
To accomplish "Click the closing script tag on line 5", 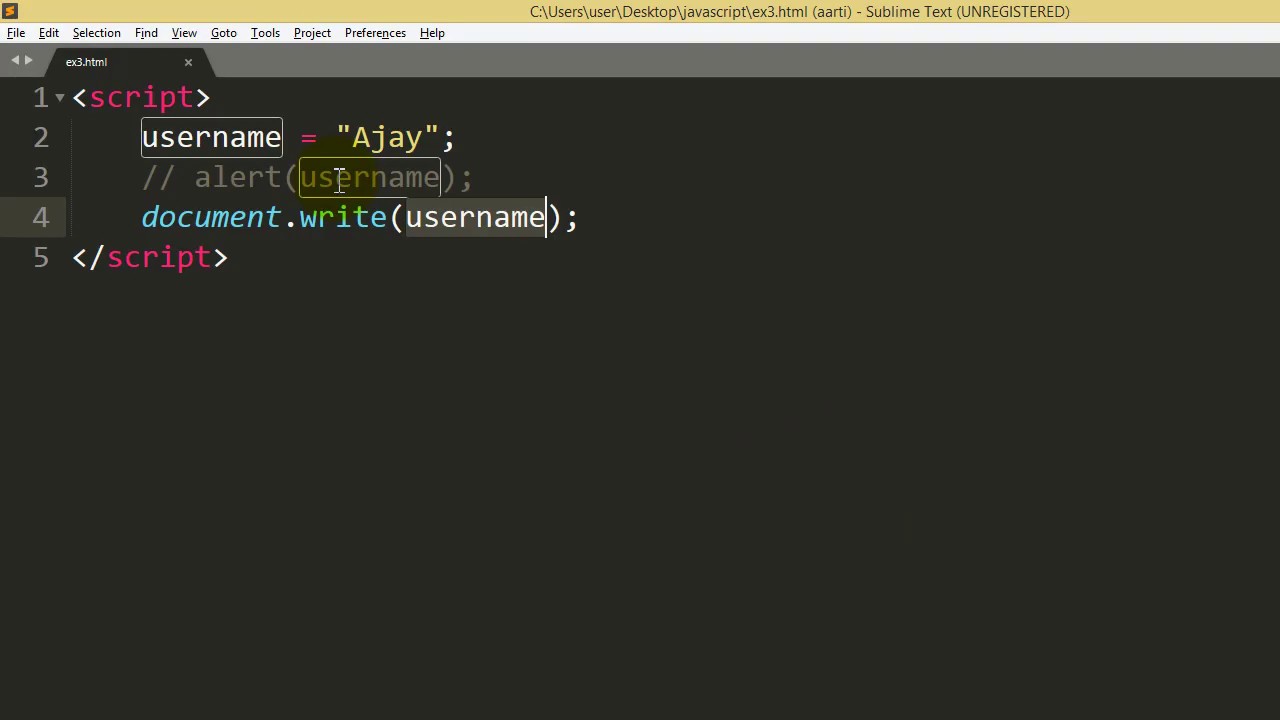I will tap(150, 257).
